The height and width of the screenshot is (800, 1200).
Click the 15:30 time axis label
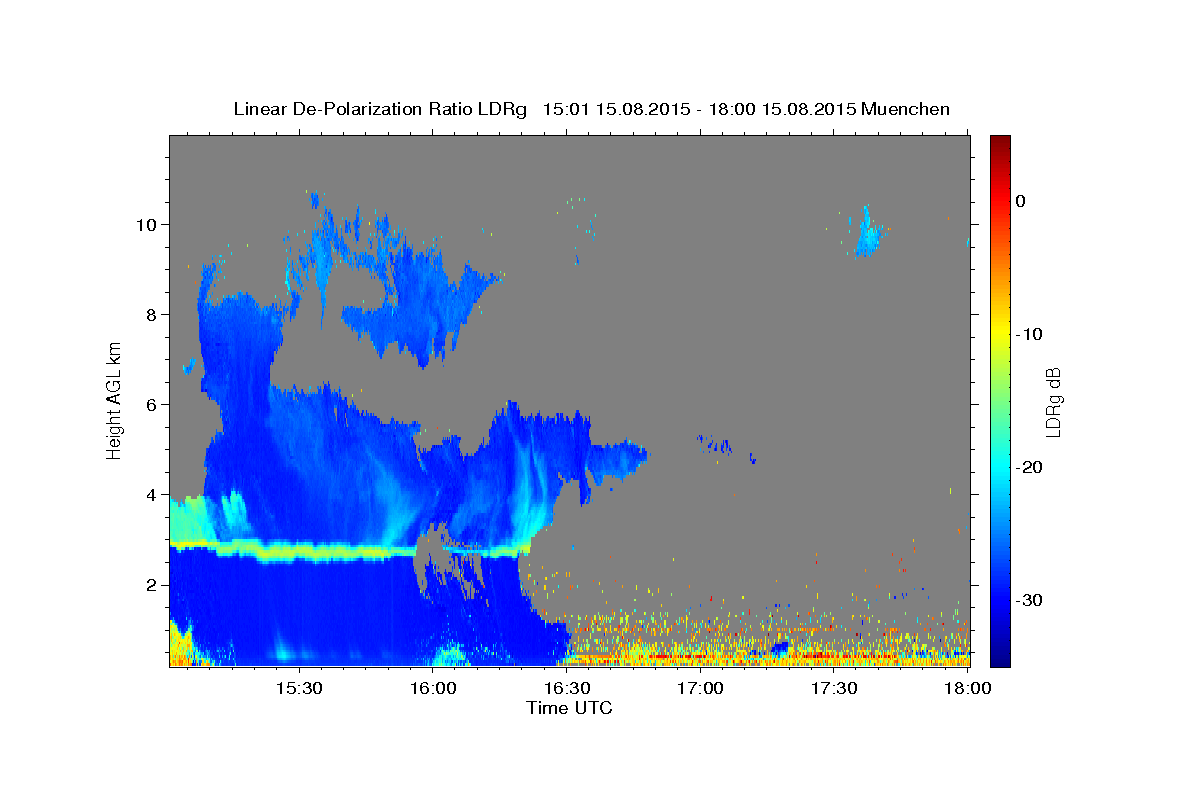point(299,688)
